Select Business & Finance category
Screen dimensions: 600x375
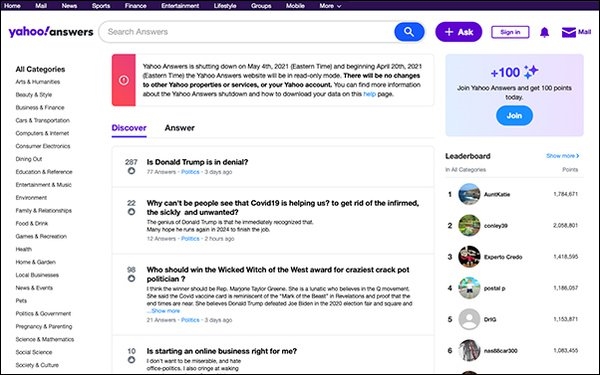pyautogui.click(x=40, y=108)
